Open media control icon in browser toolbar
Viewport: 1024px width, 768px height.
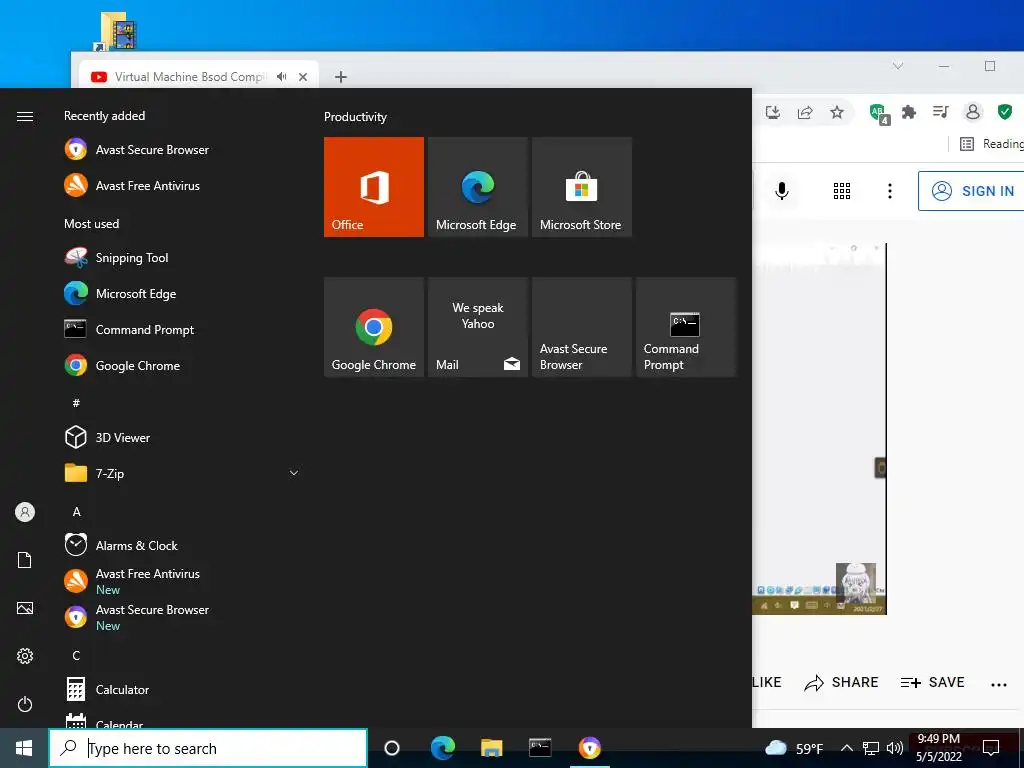point(940,112)
